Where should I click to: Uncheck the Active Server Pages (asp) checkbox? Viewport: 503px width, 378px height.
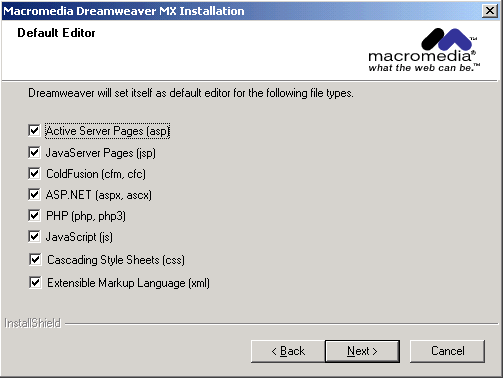[x=34, y=130]
